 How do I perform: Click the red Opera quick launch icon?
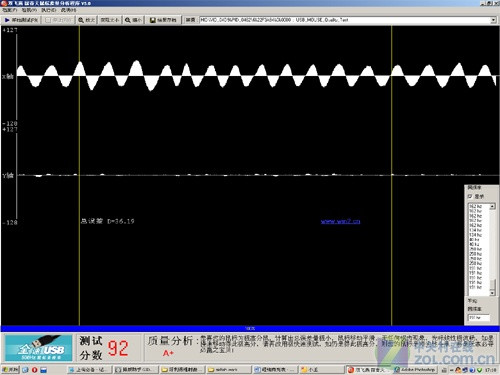click(x=35, y=370)
